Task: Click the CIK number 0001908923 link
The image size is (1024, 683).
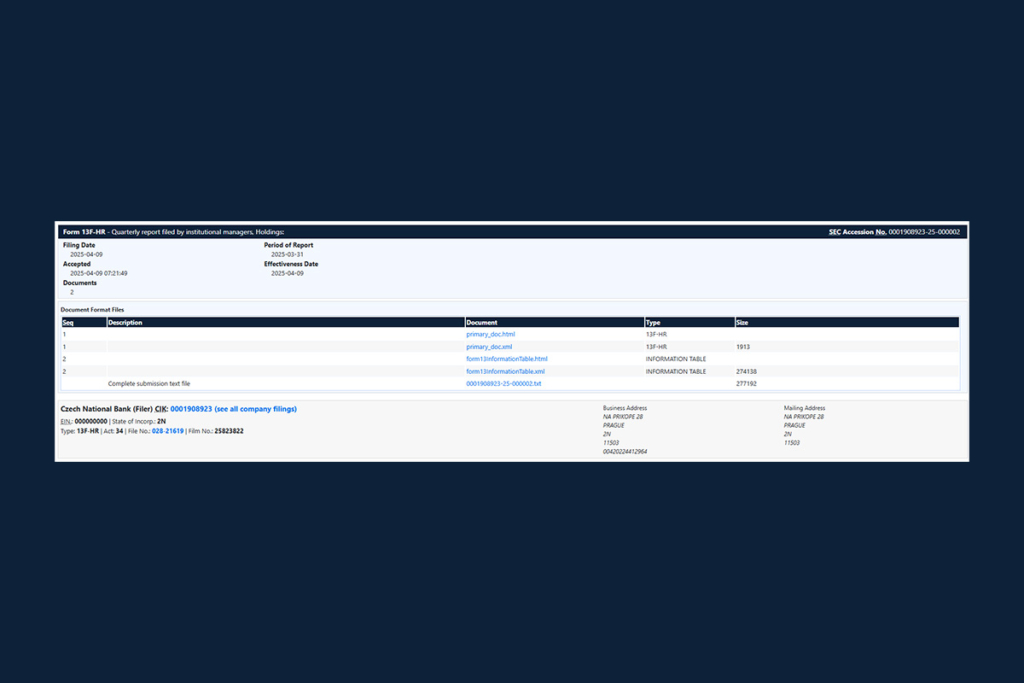Action: click(x=191, y=409)
